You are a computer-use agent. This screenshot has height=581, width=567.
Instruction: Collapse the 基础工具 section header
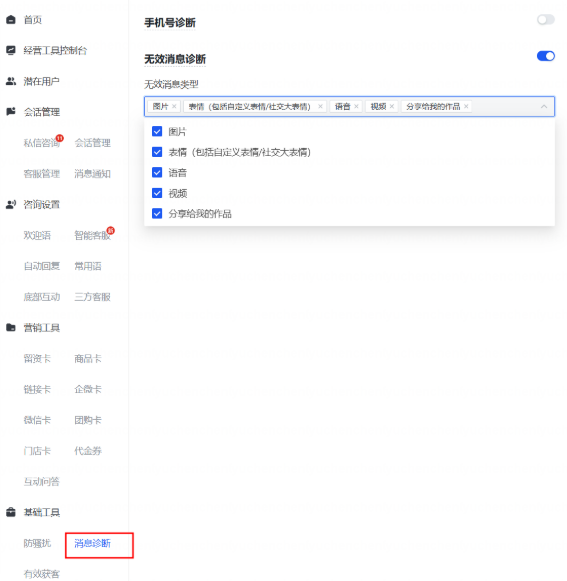42,512
